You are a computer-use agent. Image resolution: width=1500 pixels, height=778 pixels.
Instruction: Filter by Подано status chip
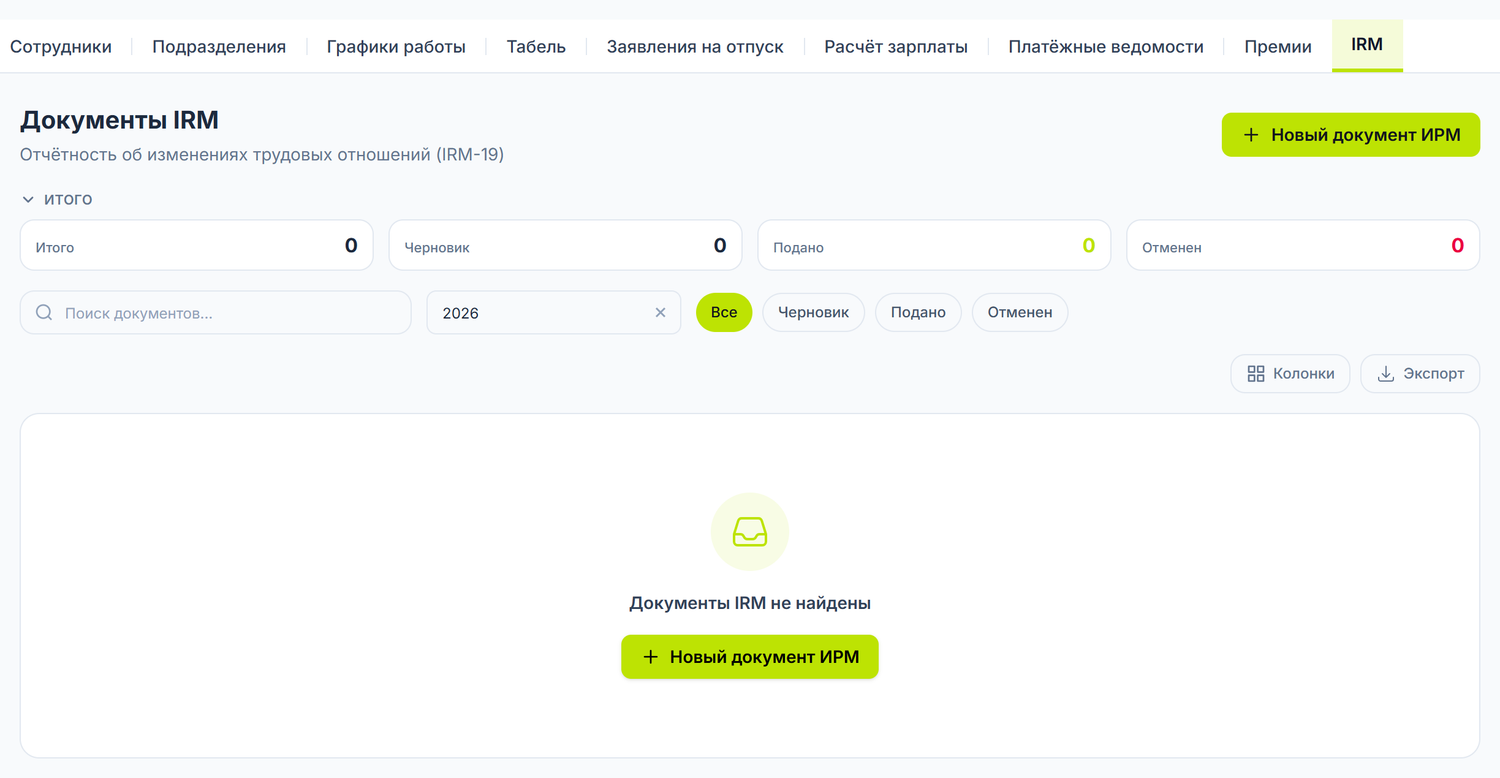pos(918,313)
